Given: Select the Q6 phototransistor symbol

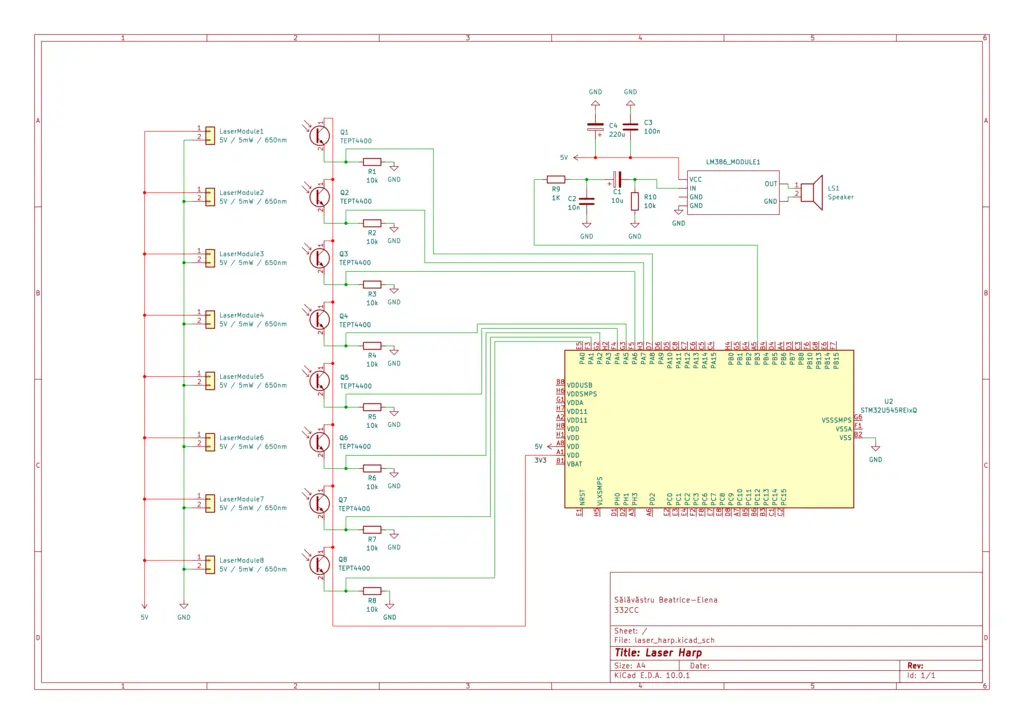Looking at the screenshot, I should [320, 442].
